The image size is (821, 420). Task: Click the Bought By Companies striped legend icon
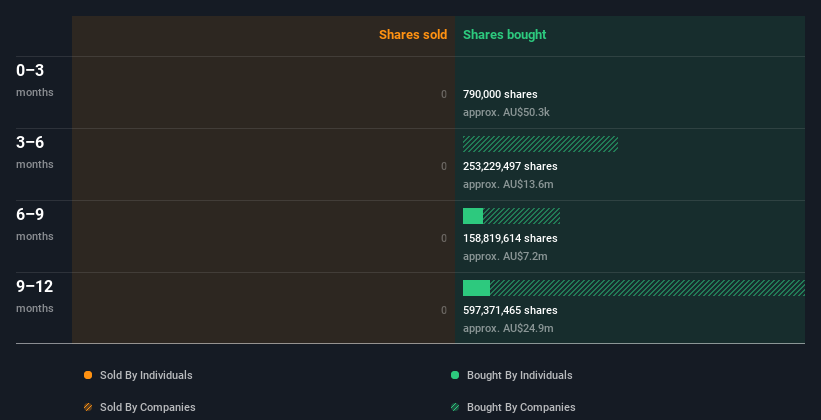pyautogui.click(x=455, y=407)
